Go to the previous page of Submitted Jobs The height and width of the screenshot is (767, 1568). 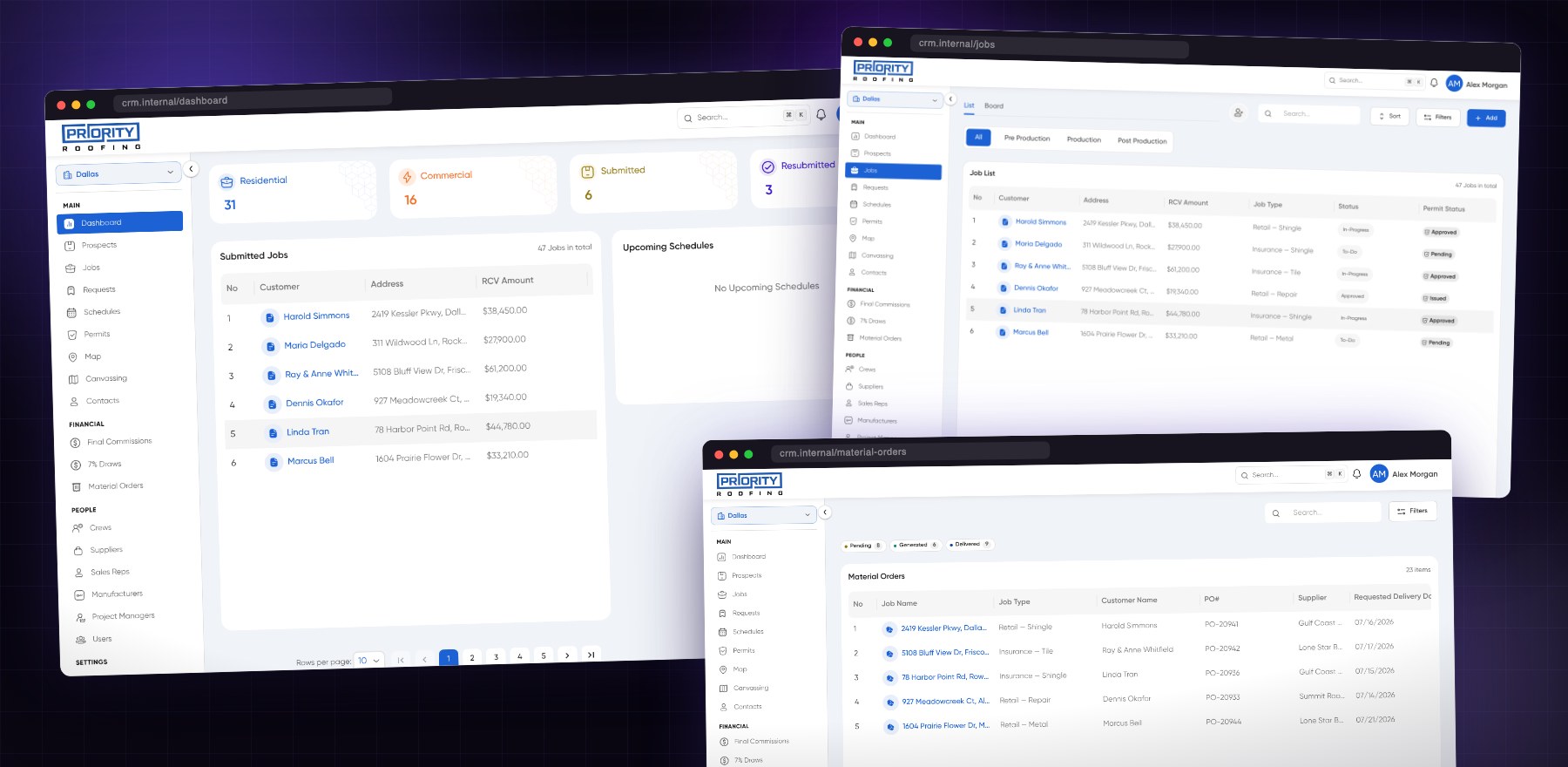[x=424, y=659]
